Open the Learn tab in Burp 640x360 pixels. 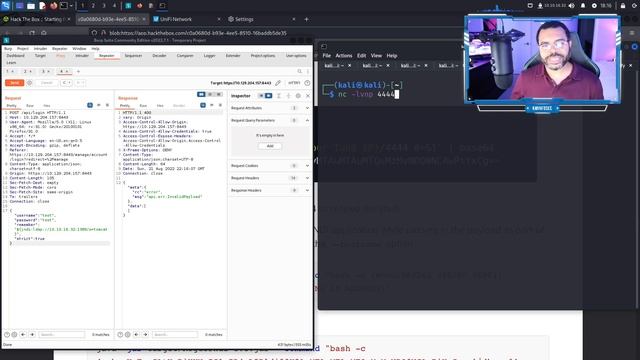(11, 62)
